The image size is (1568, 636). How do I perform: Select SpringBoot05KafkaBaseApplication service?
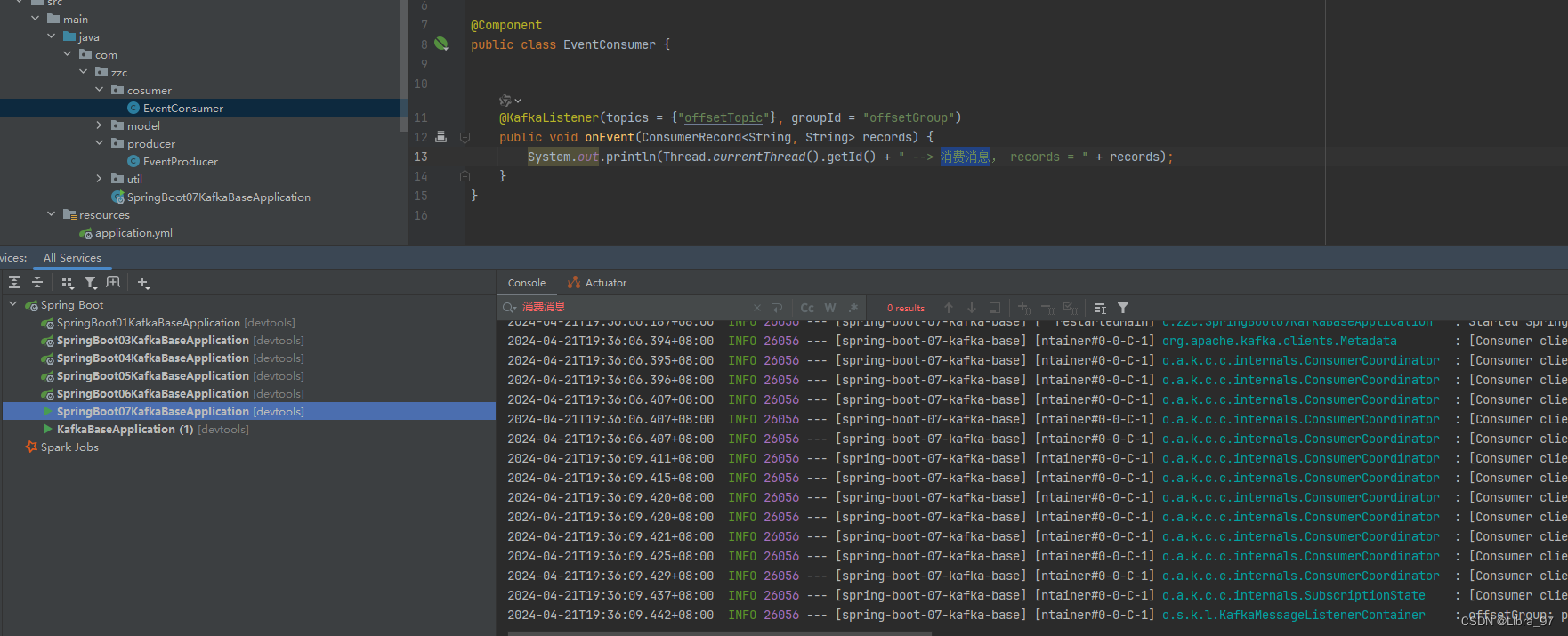tap(153, 375)
